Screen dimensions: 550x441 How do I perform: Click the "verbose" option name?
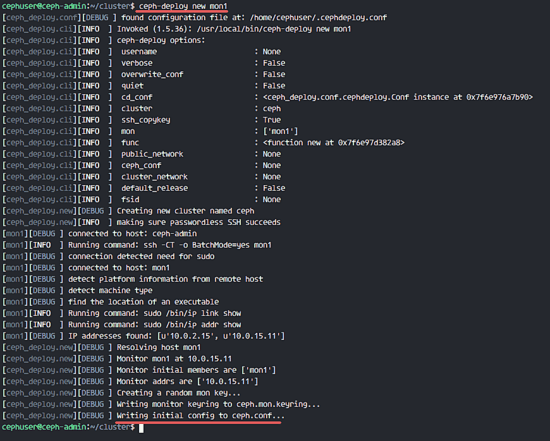point(137,63)
